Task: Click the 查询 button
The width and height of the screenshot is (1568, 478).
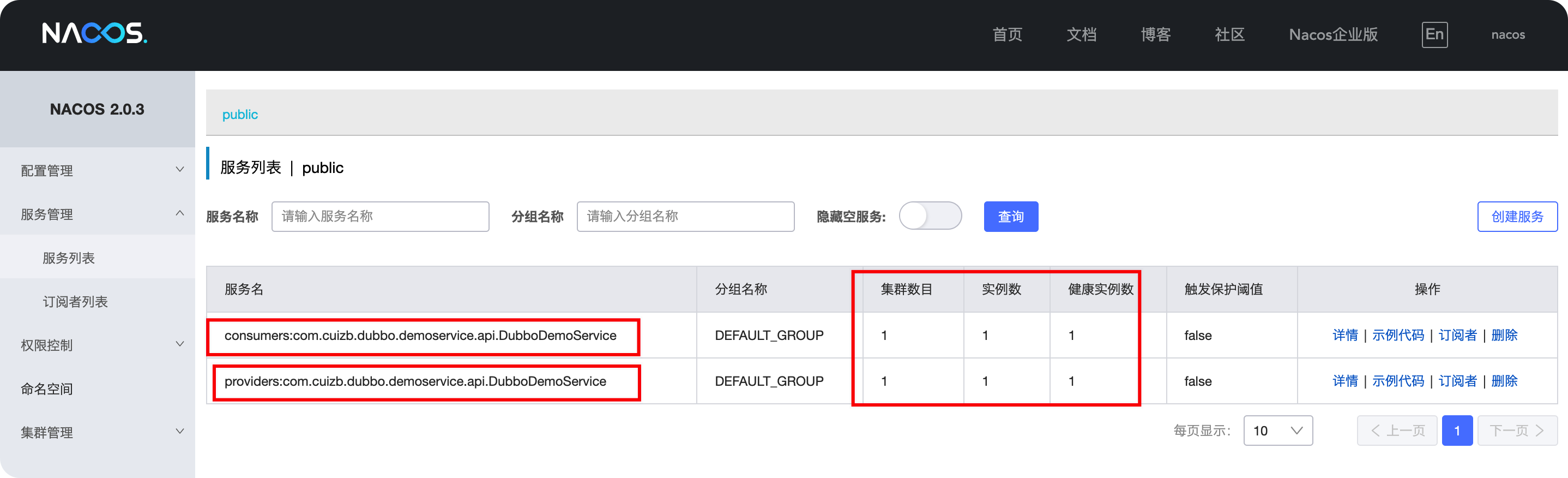Action: (1010, 216)
